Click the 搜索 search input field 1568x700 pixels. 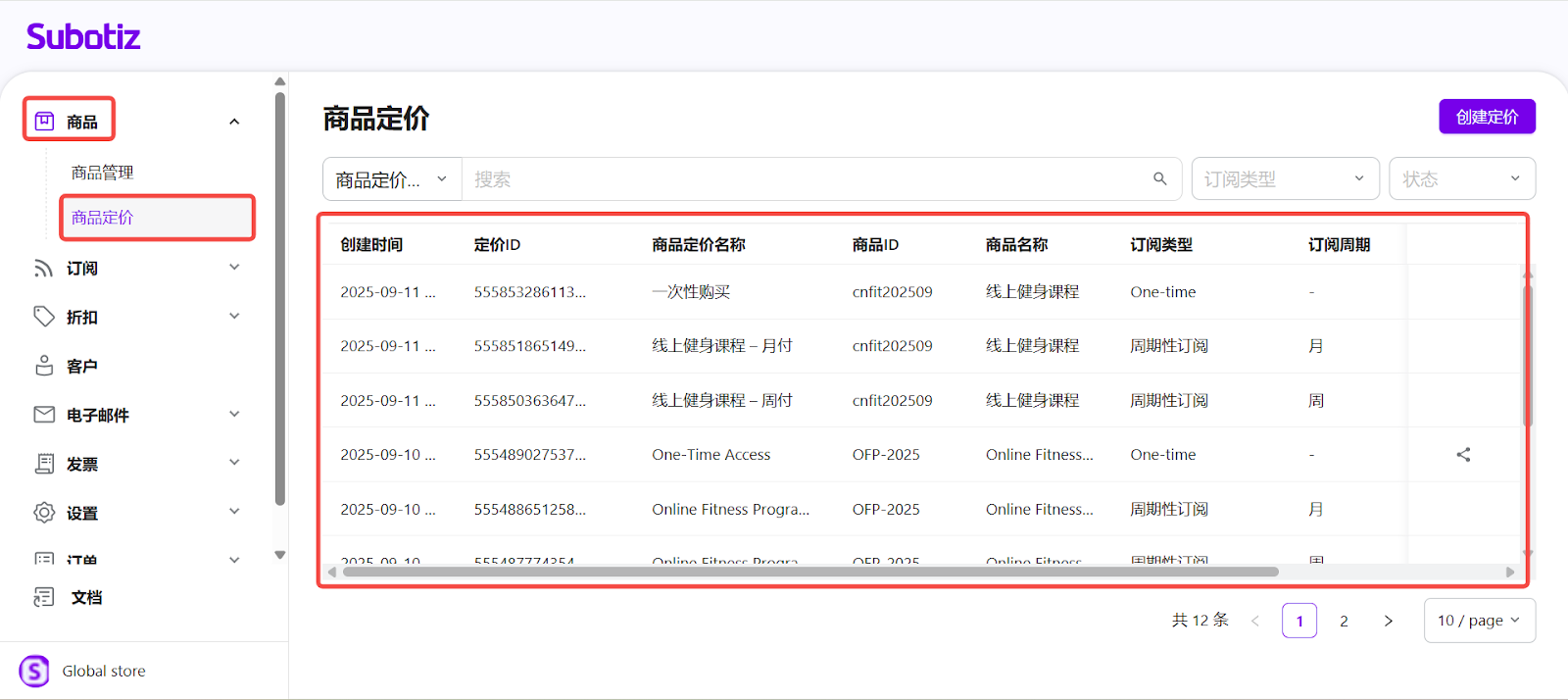pyautogui.click(x=804, y=179)
